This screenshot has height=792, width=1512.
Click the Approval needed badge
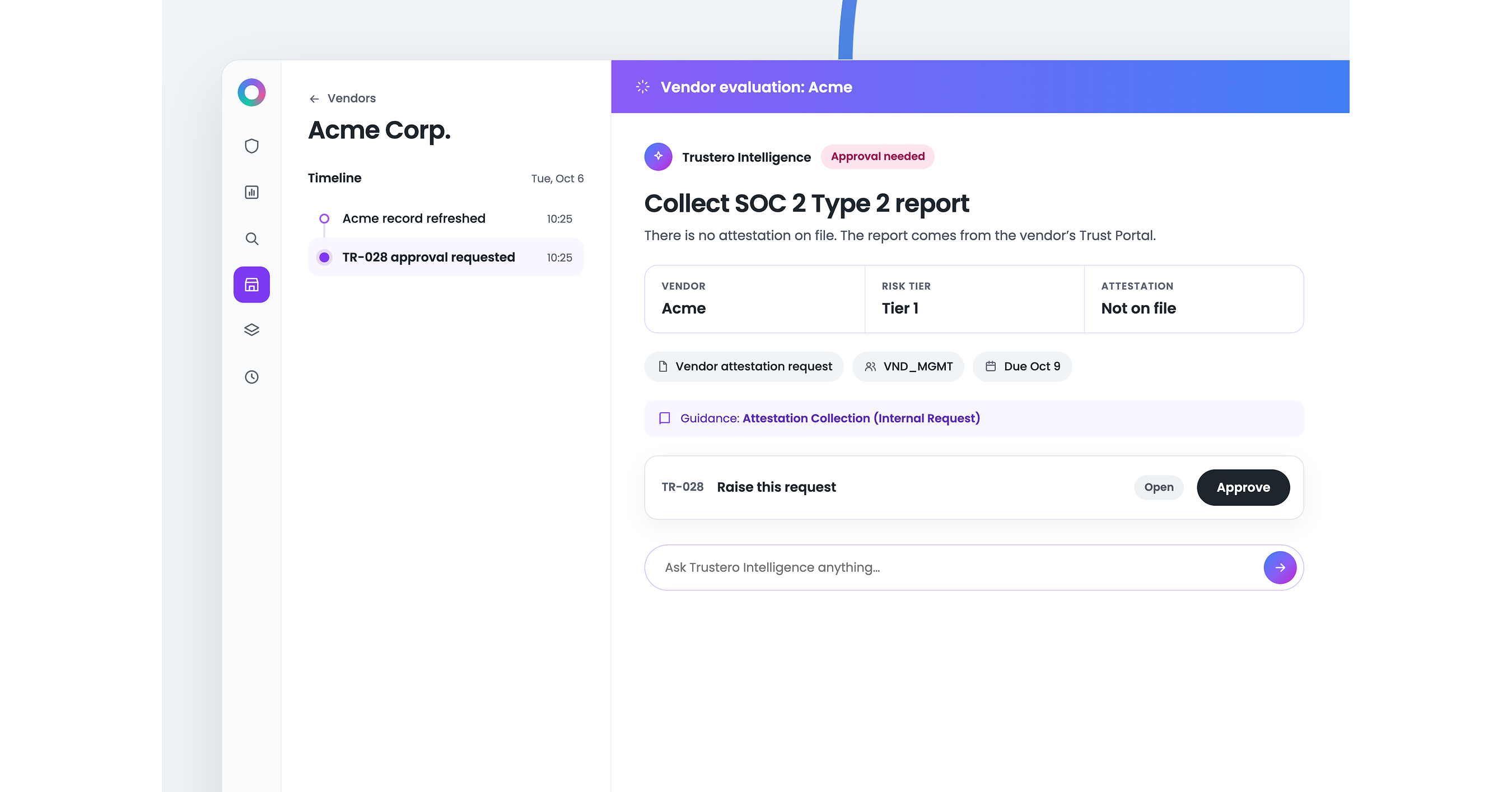pos(878,157)
